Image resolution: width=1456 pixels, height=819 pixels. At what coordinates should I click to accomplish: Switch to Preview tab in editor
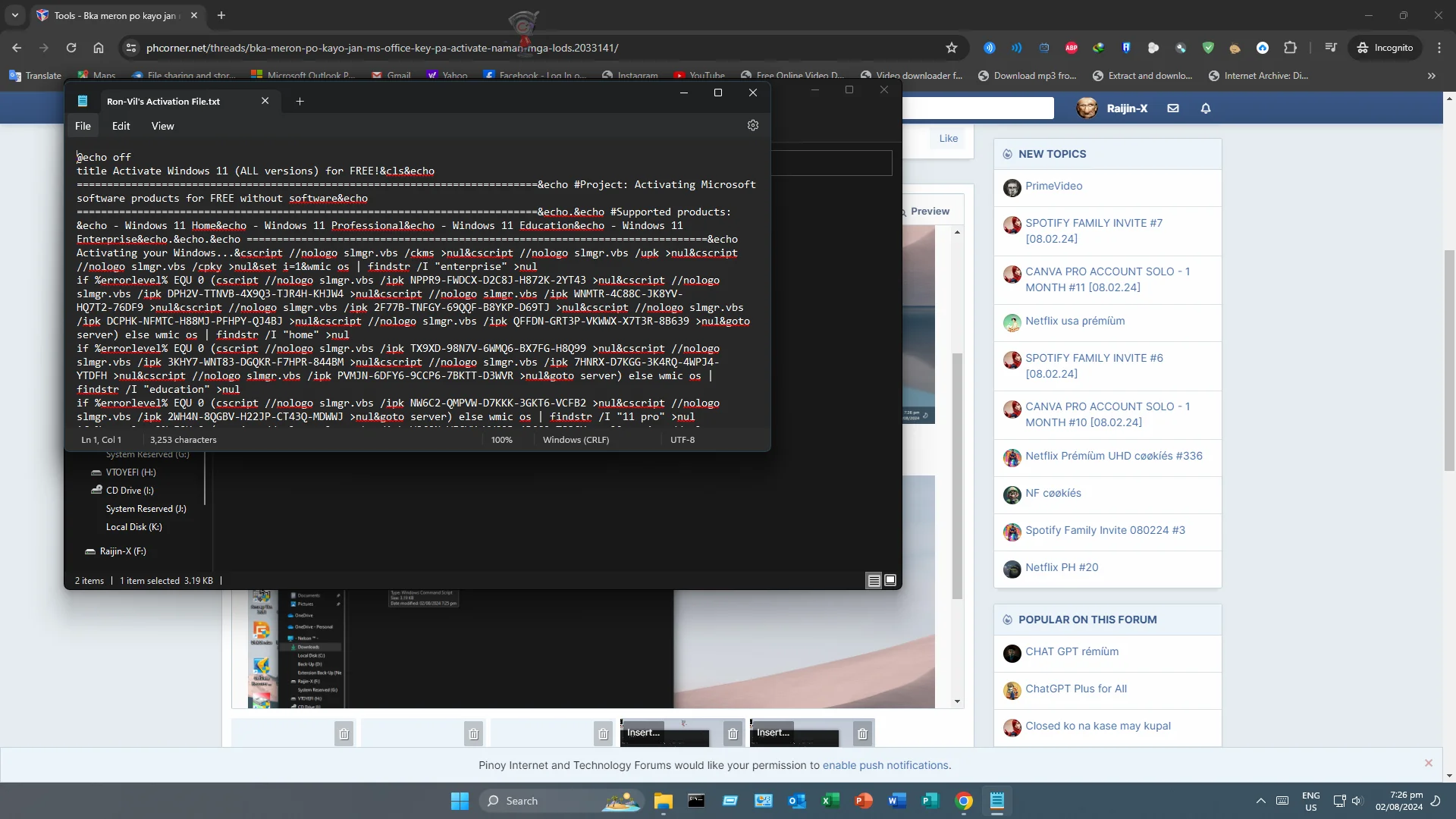(x=929, y=212)
